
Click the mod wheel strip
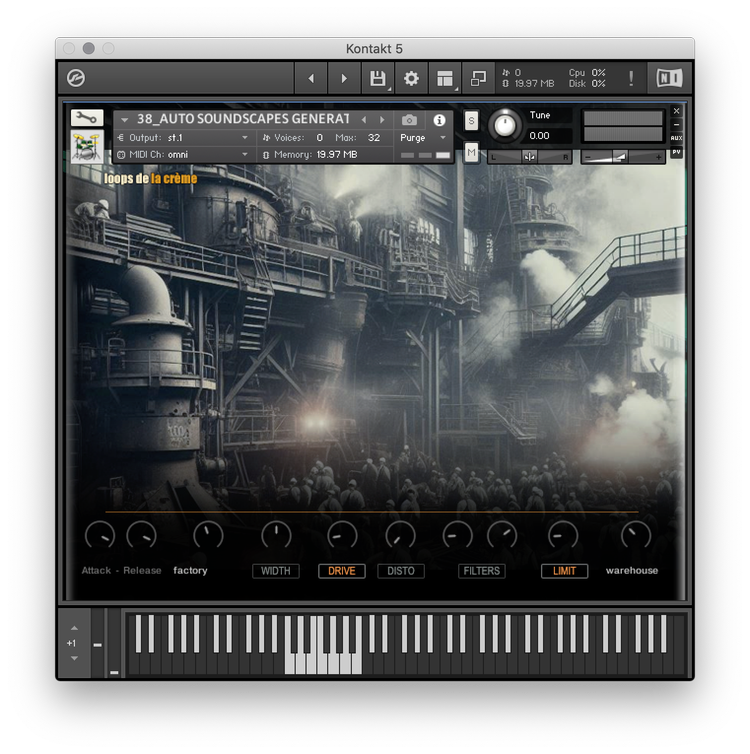coord(114,644)
